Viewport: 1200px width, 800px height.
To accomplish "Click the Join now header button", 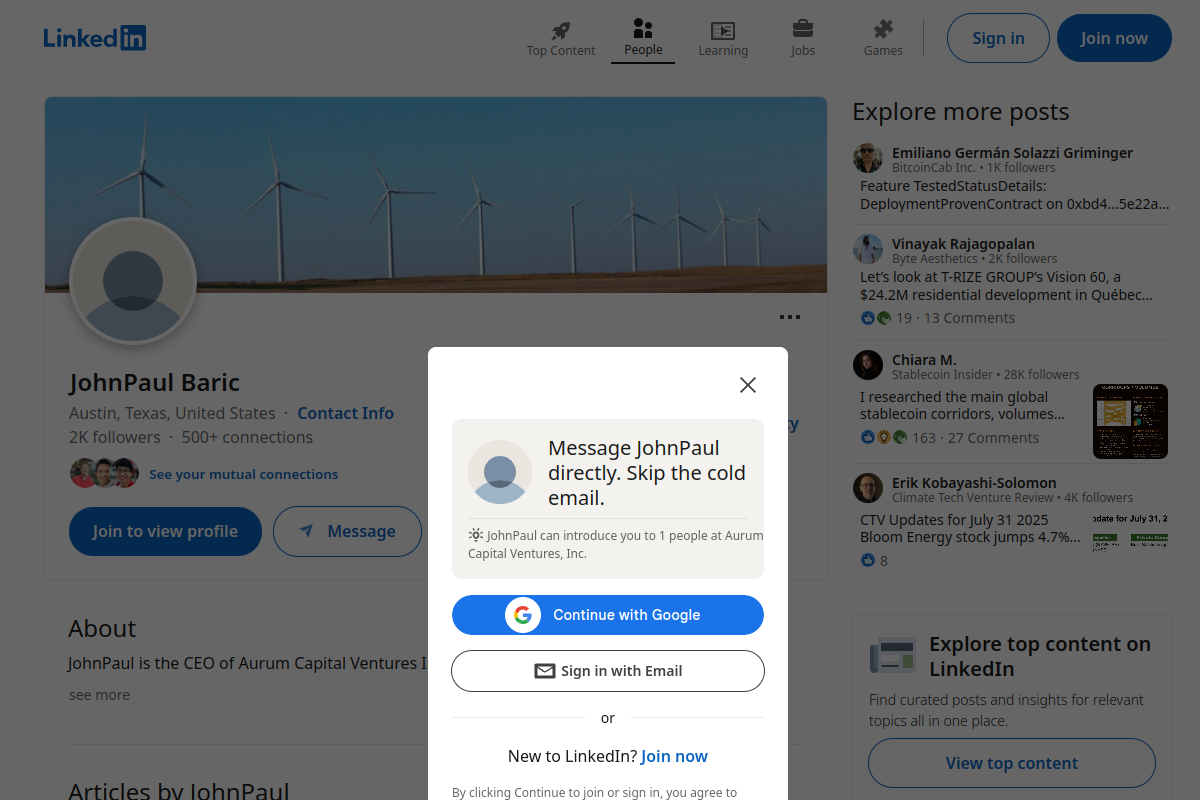I will tap(1114, 38).
